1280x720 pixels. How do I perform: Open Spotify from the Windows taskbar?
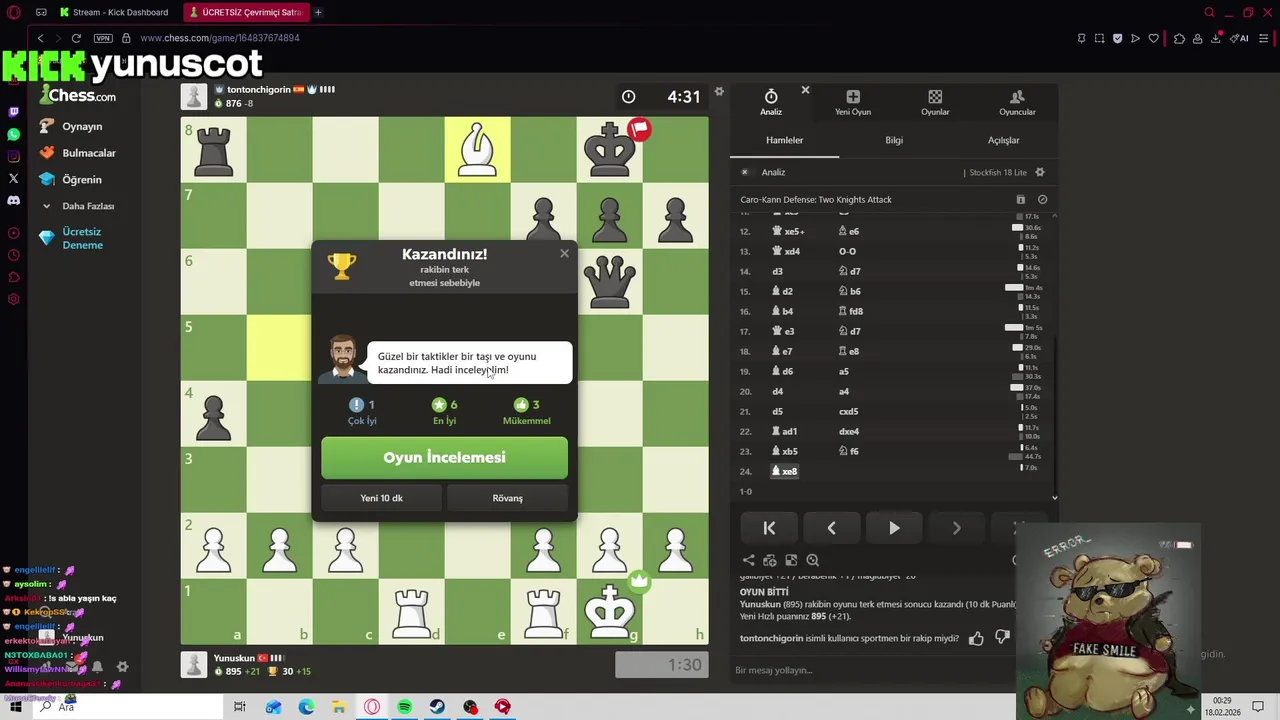404,707
